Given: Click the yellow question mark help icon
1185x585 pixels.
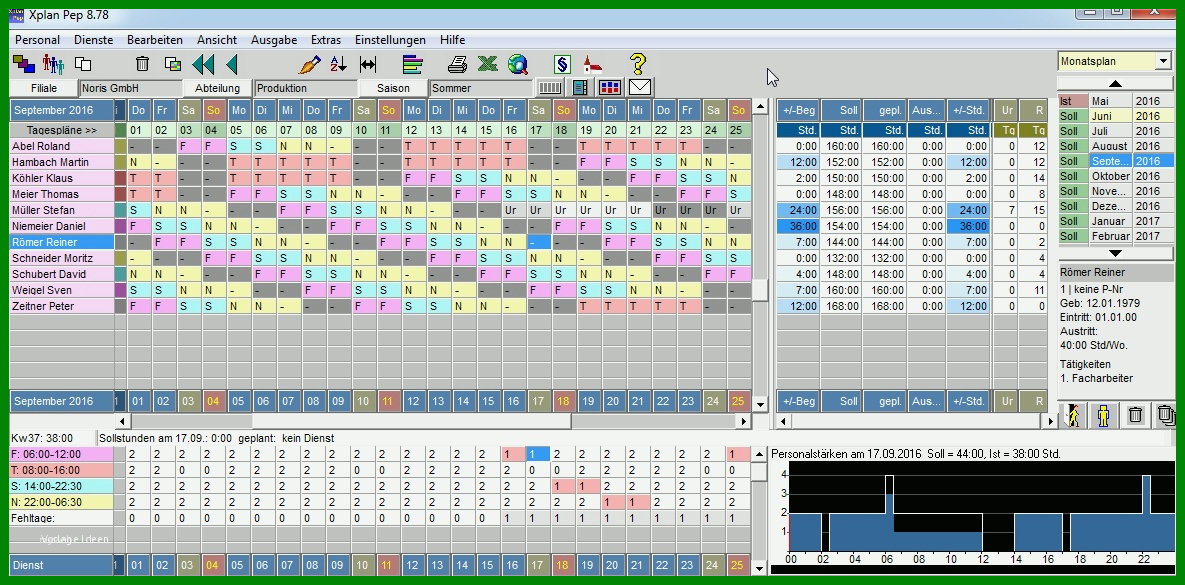Looking at the screenshot, I should pos(638,64).
